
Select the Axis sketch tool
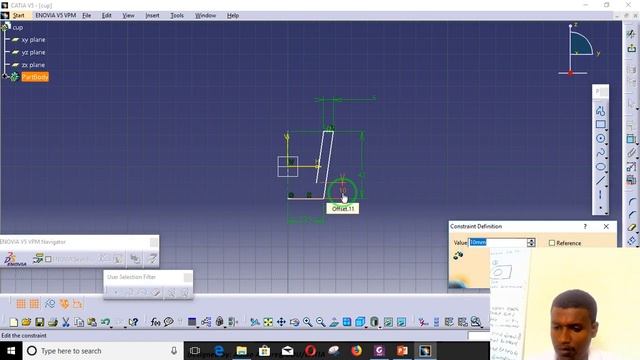600,195
